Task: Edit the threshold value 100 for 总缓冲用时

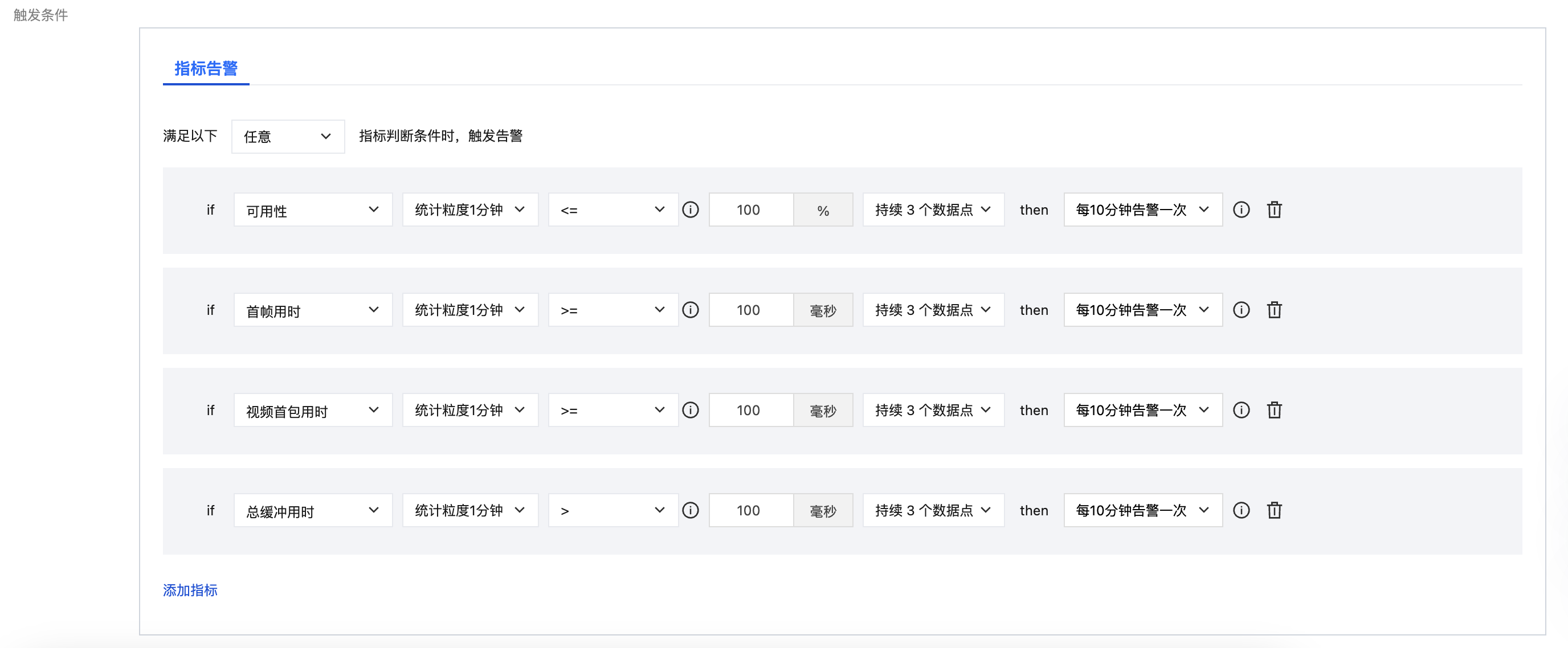Action: [751, 511]
